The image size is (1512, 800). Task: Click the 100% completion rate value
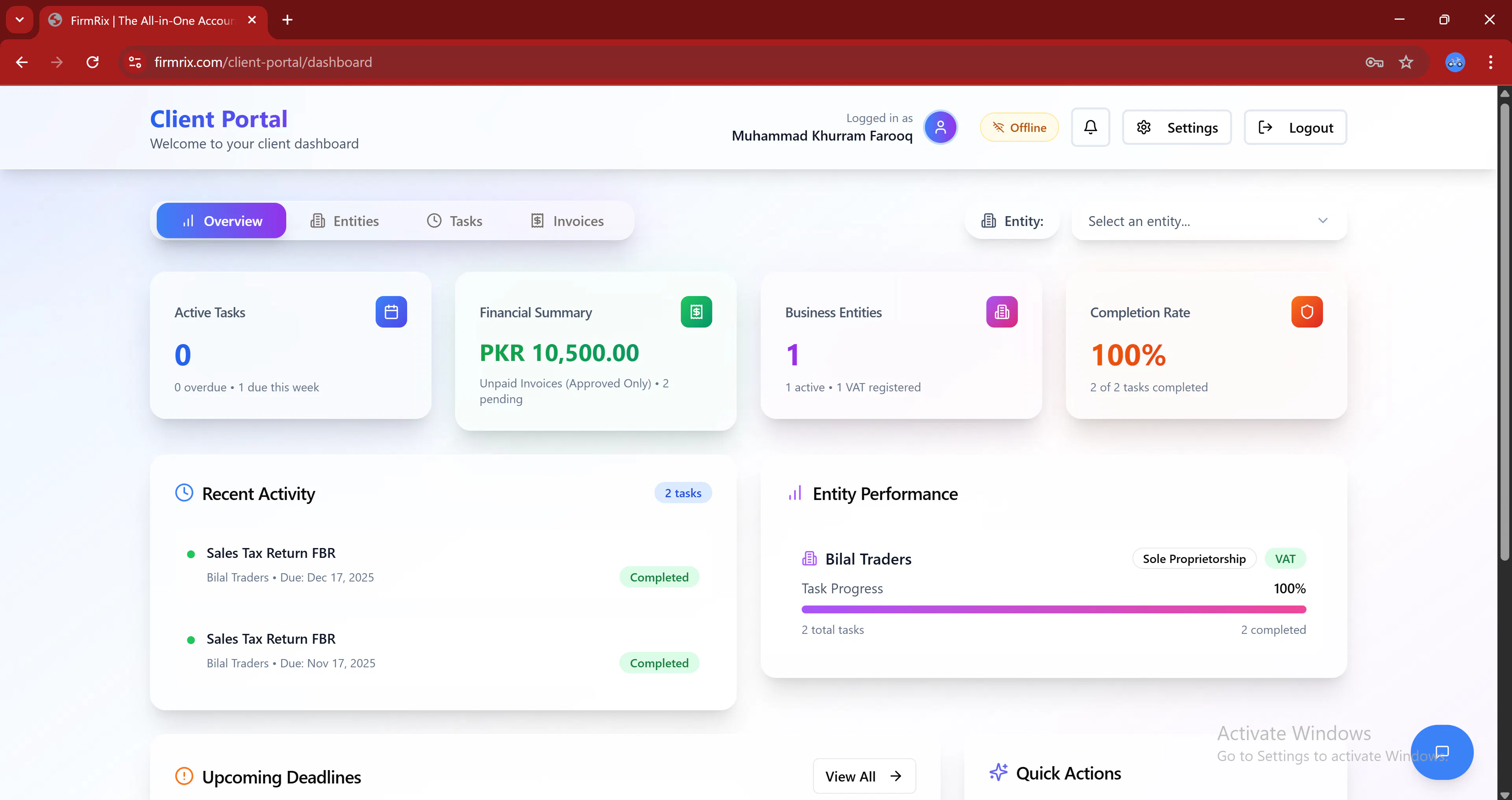click(x=1128, y=354)
